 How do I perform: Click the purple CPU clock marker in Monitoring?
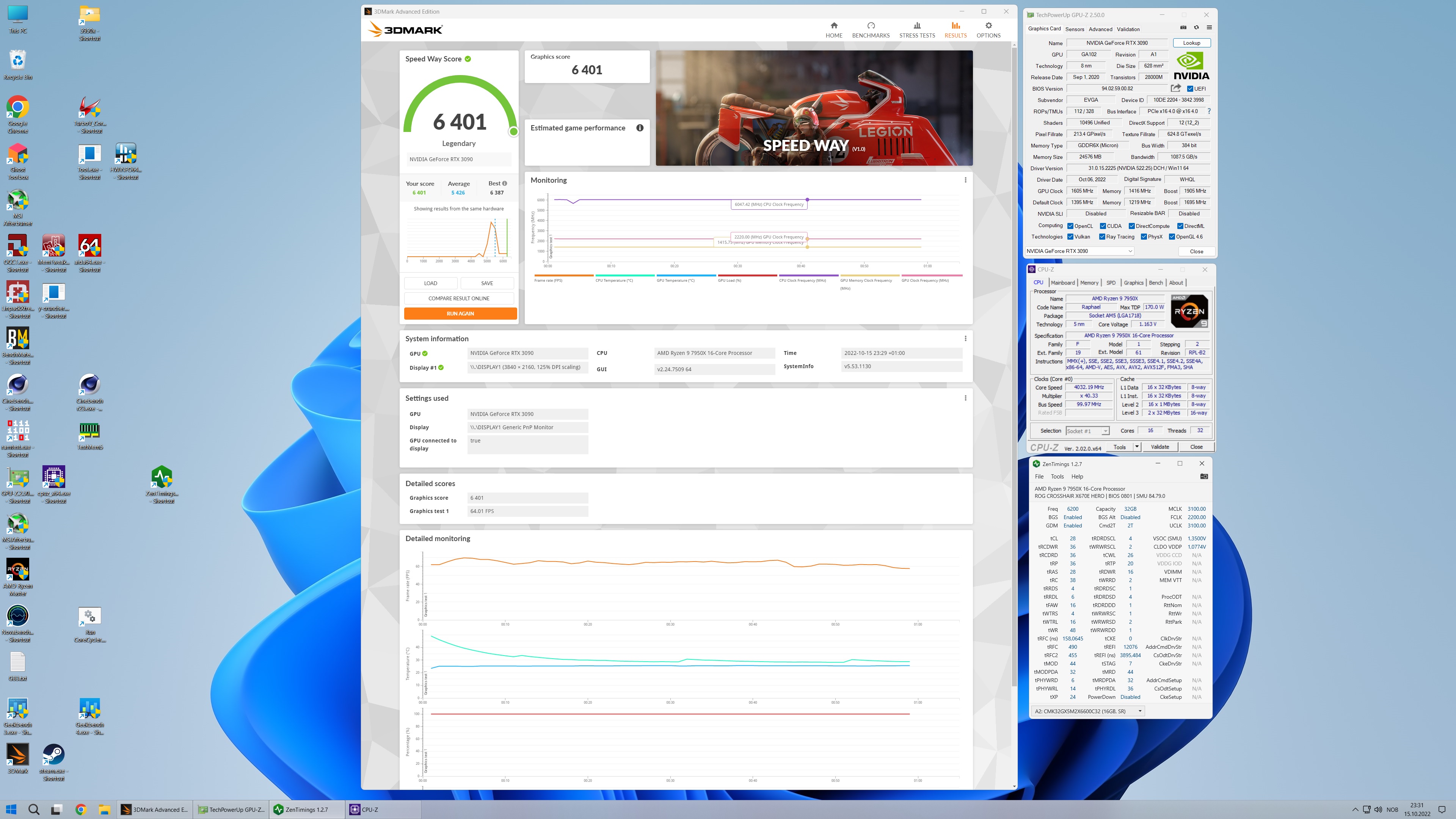pyautogui.click(x=807, y=199)
